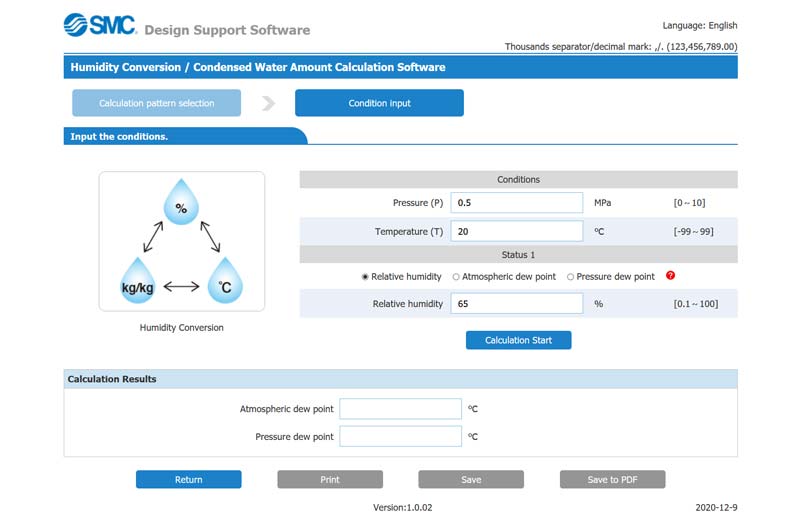Select the Atmospheric dew point option

pyautogui.click(x=456, y=277)
